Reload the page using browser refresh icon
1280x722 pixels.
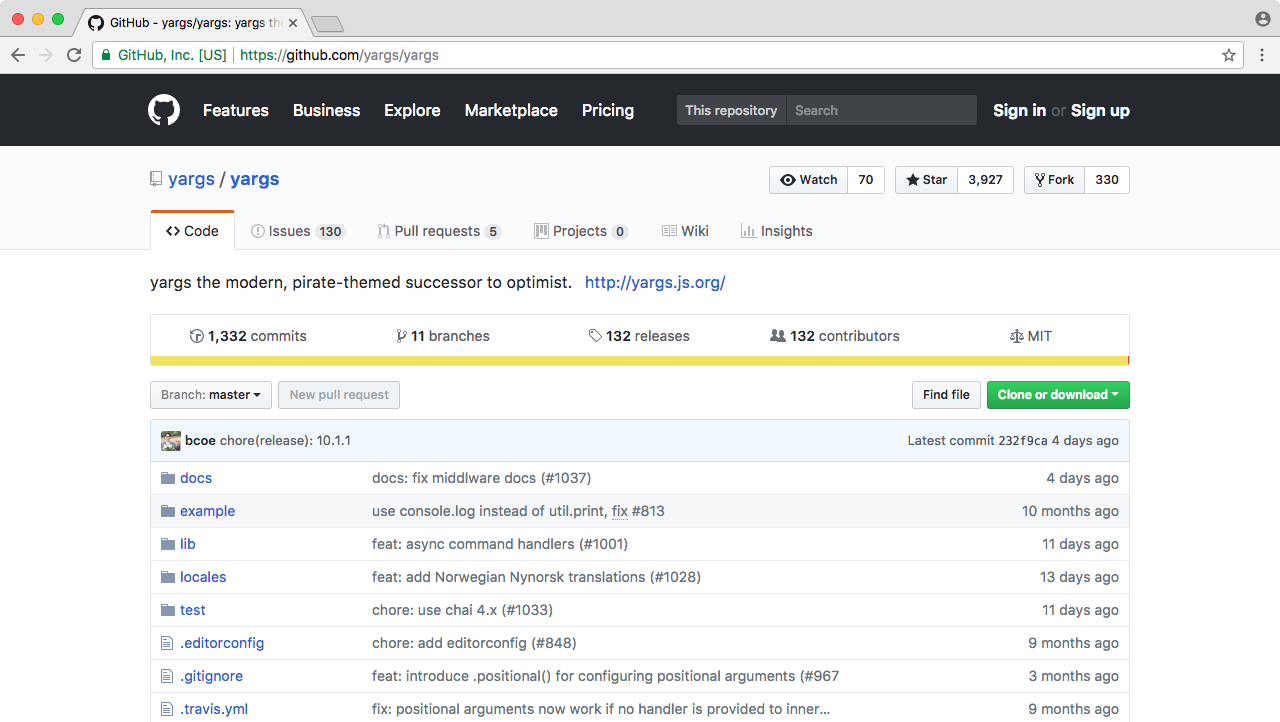(74, 55)
